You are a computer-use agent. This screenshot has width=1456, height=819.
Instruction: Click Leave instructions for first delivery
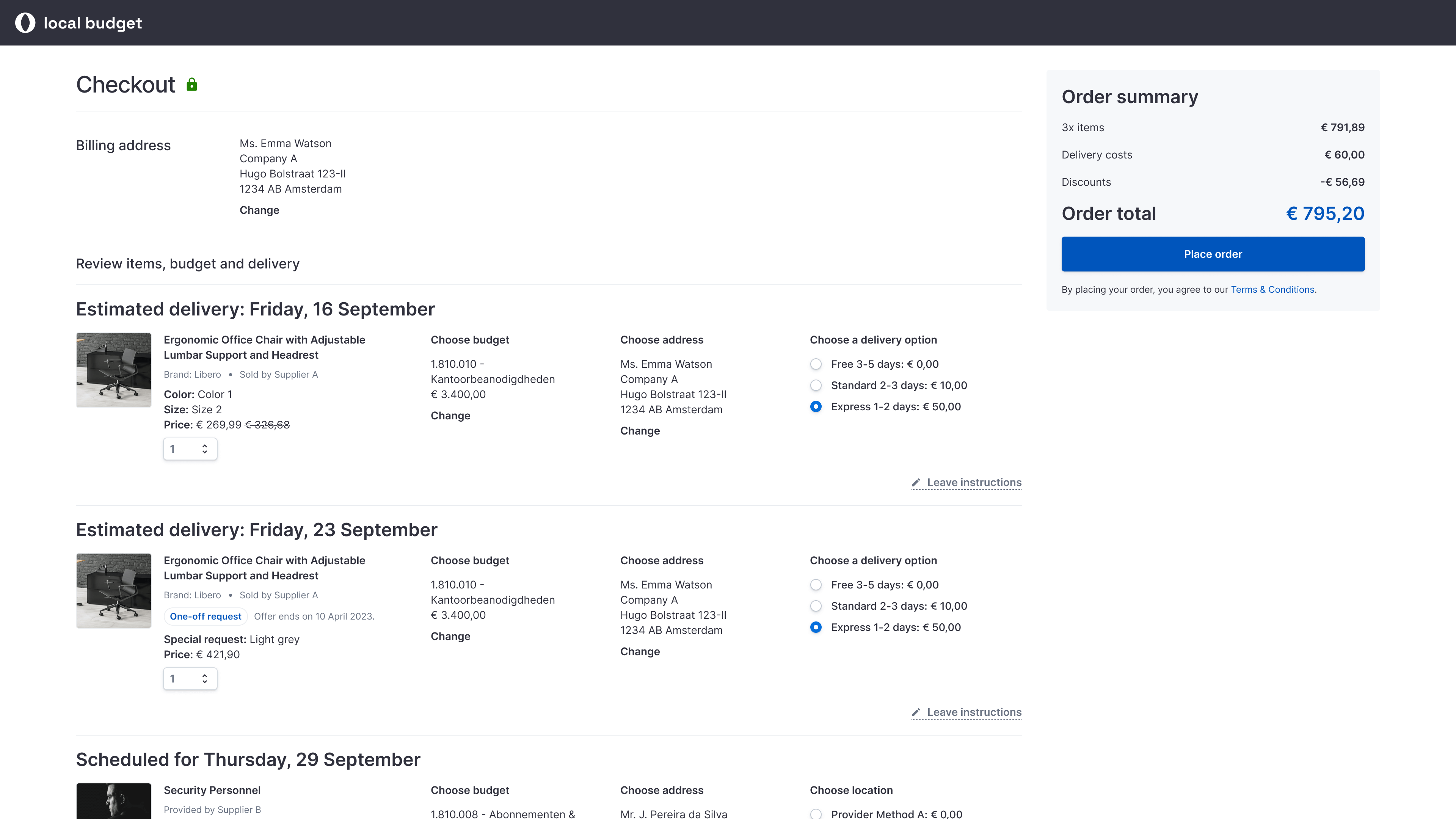coord(974,483)
